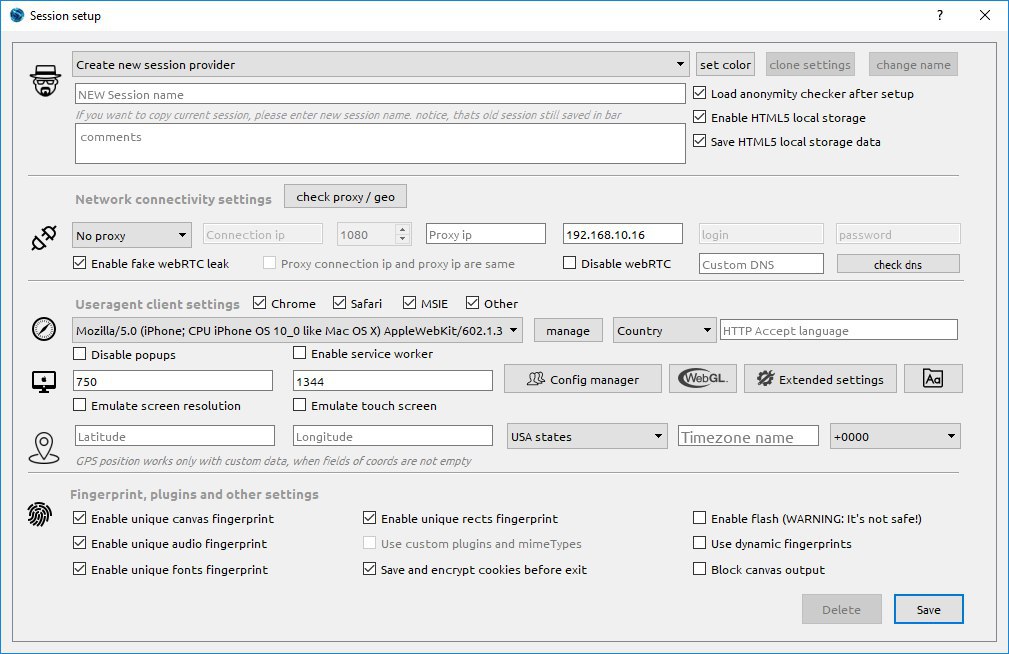The image size is (1009, 654).
Task: Click the screen height 1344 field
Action: [x=393, y=380]
